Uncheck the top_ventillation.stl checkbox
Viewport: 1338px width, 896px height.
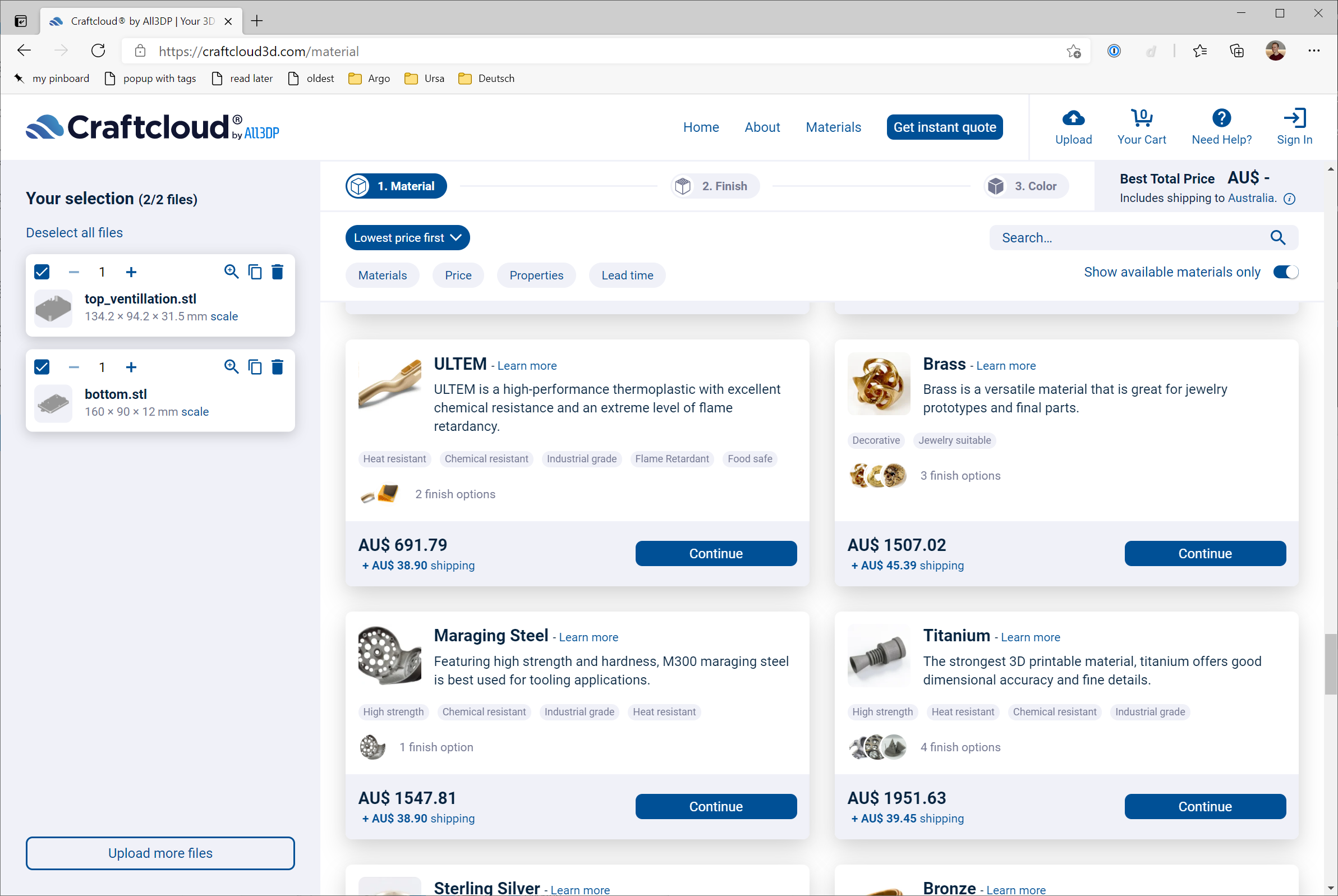pyautogui.click(x=42, y=272)
